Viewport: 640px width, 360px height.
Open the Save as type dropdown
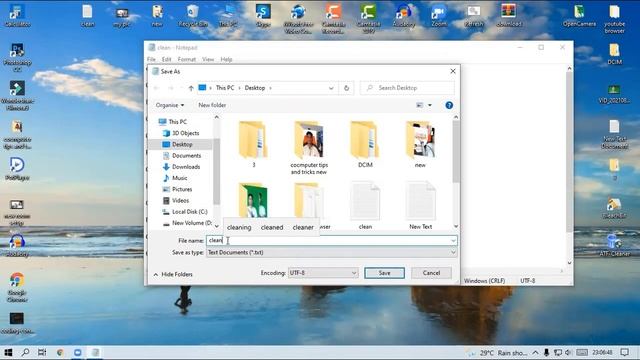[331, 252]
